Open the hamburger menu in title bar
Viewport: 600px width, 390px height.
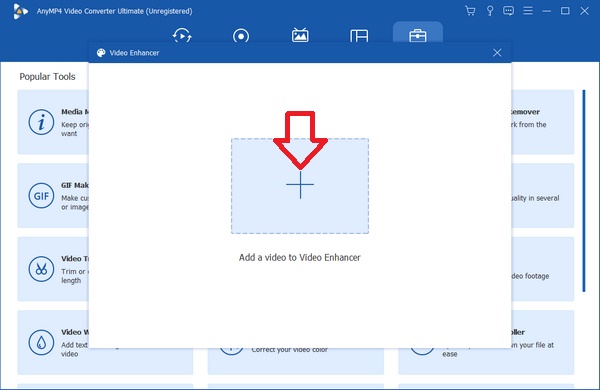[528, 11]
